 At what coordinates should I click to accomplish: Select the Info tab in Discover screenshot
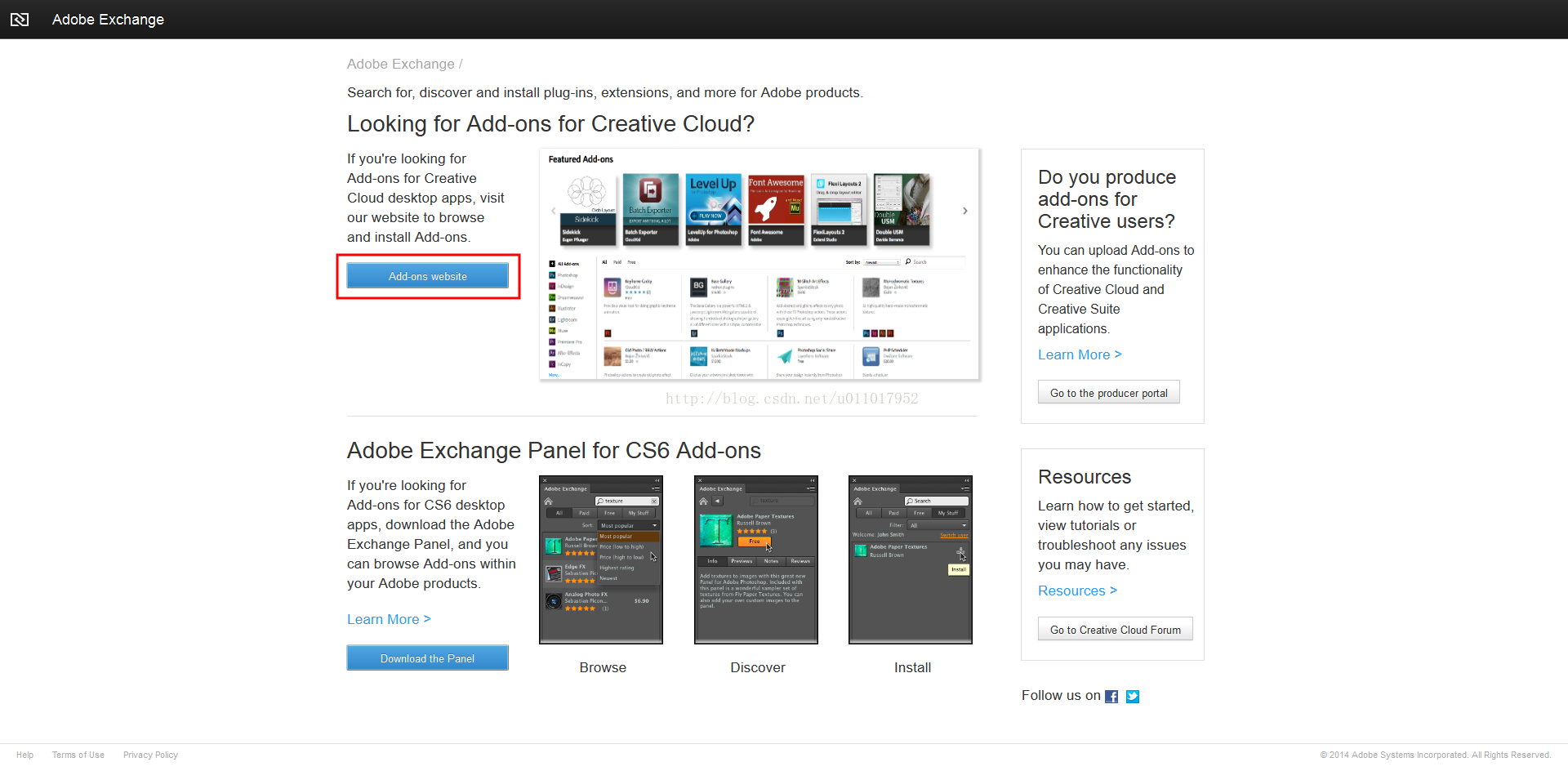click(x=712, y=561)
